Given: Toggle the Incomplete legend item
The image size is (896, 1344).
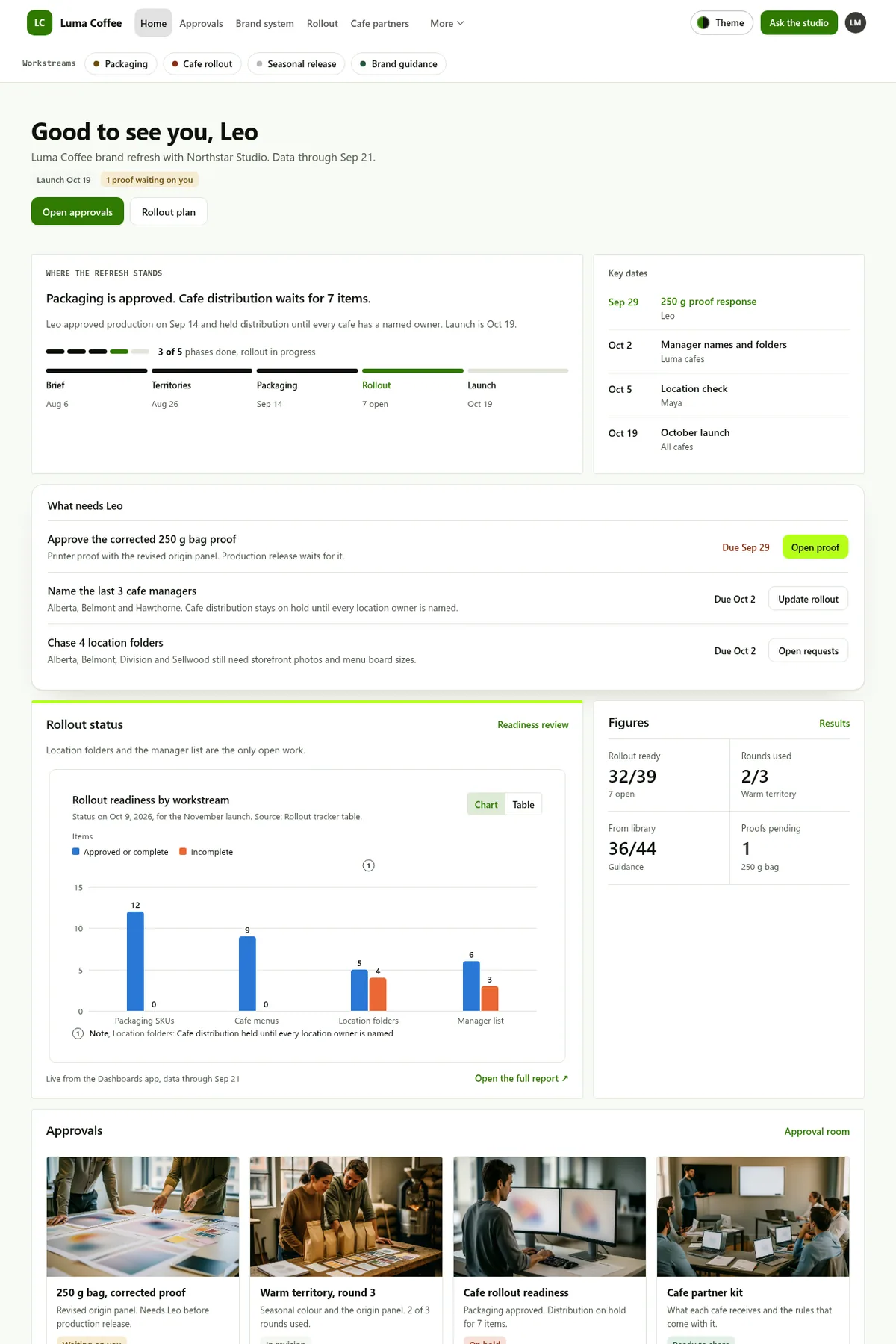Looking at the screenshot, I should (x=206, y=852).
